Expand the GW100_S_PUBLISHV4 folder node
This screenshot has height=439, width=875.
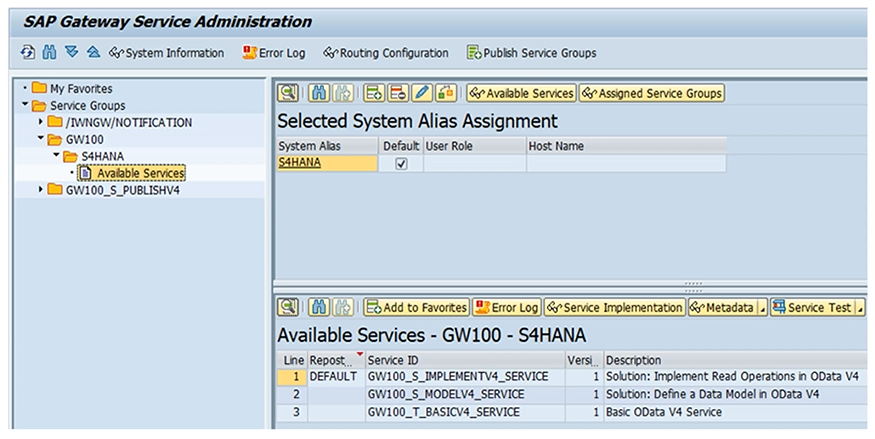point(41,190)
